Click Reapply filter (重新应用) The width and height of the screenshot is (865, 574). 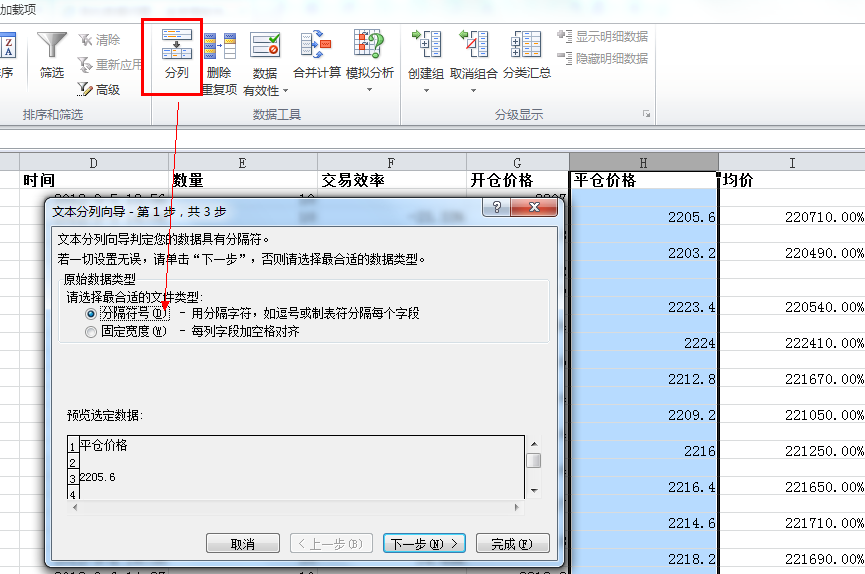(109, 65)
